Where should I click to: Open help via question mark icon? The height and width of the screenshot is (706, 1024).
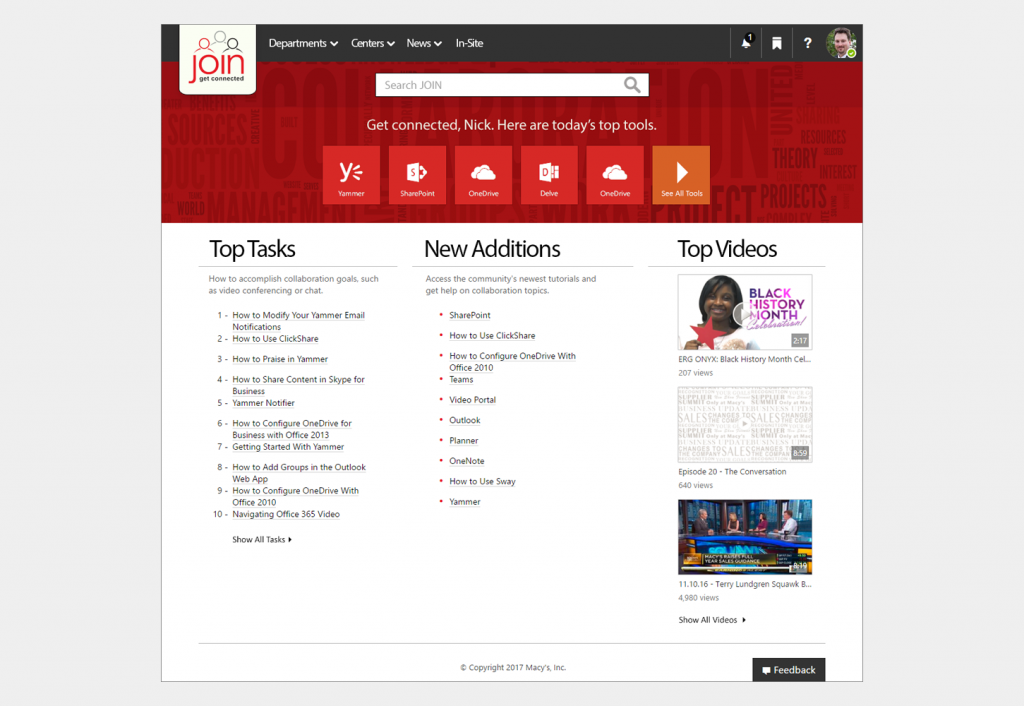coord(808,43)
